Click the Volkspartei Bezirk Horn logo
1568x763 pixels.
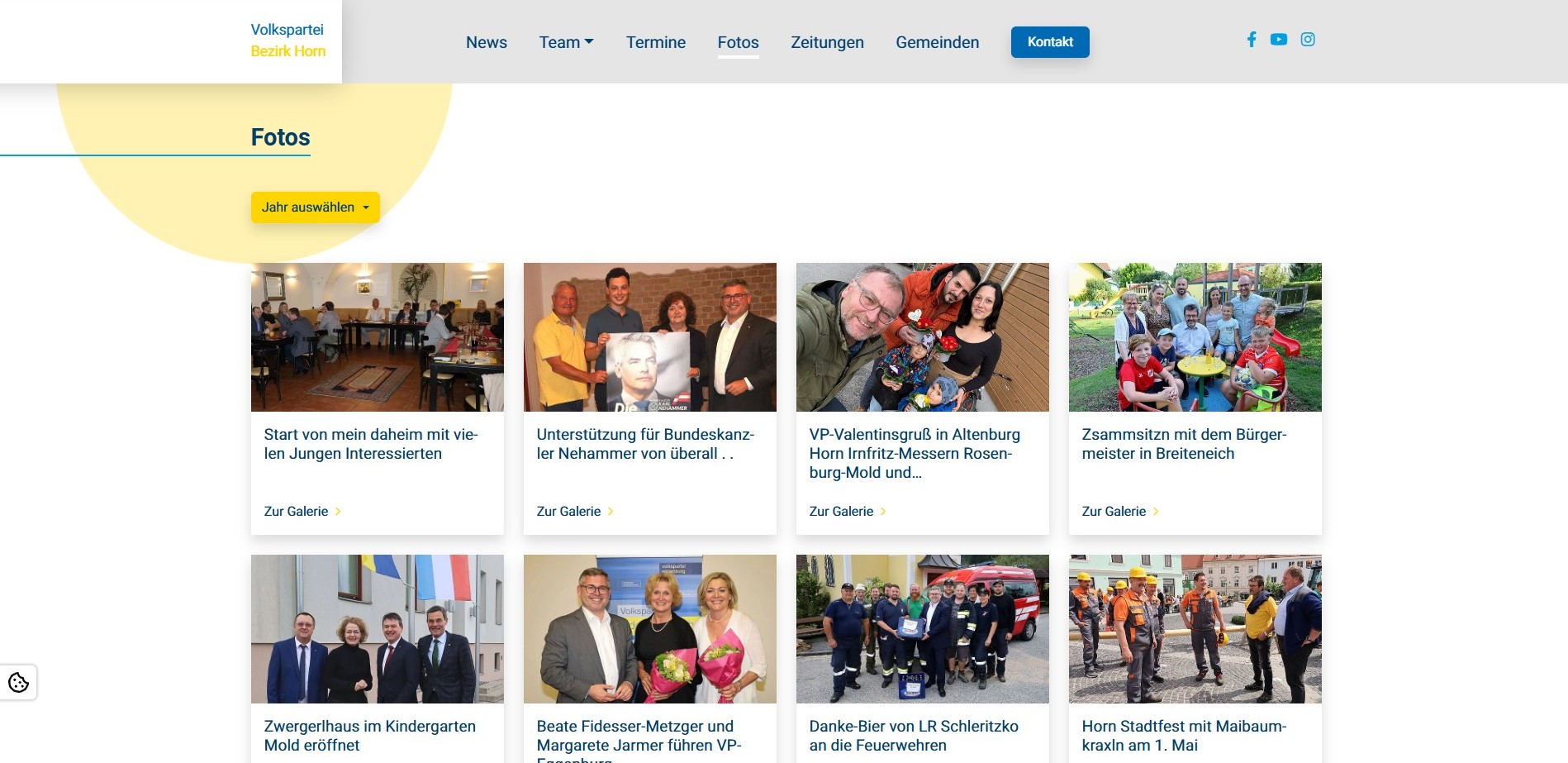click(x=287, y=41)
